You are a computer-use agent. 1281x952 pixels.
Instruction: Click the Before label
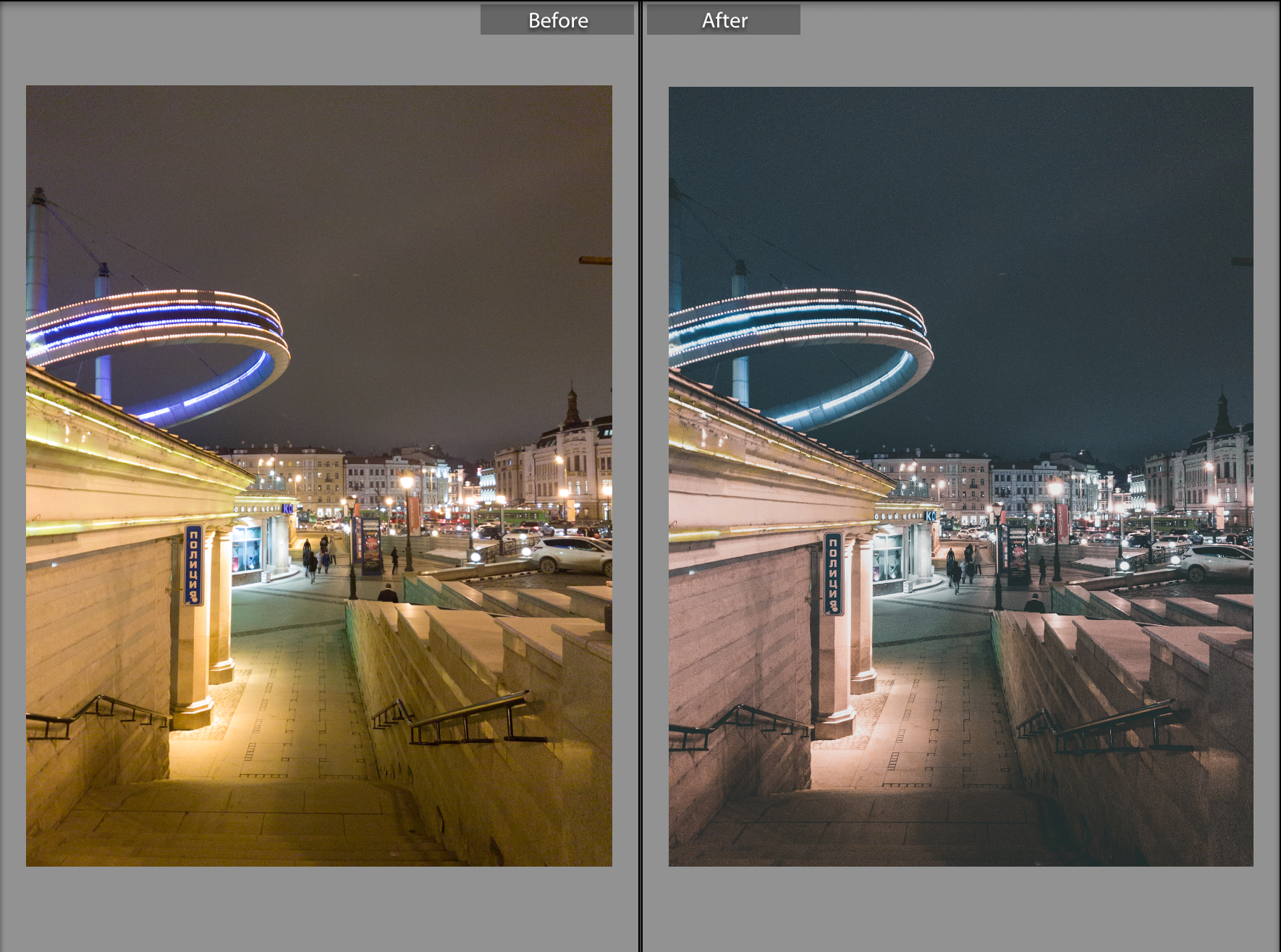(557, 20)
